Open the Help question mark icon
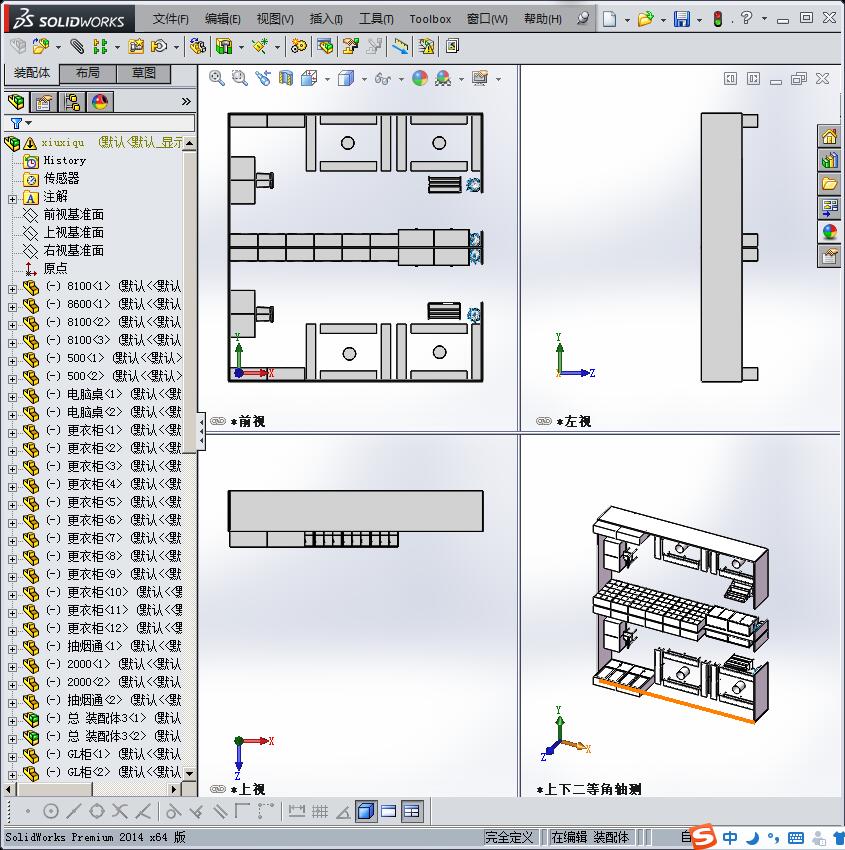Viewport: 845px width, 850px height. tap(746, 18)
